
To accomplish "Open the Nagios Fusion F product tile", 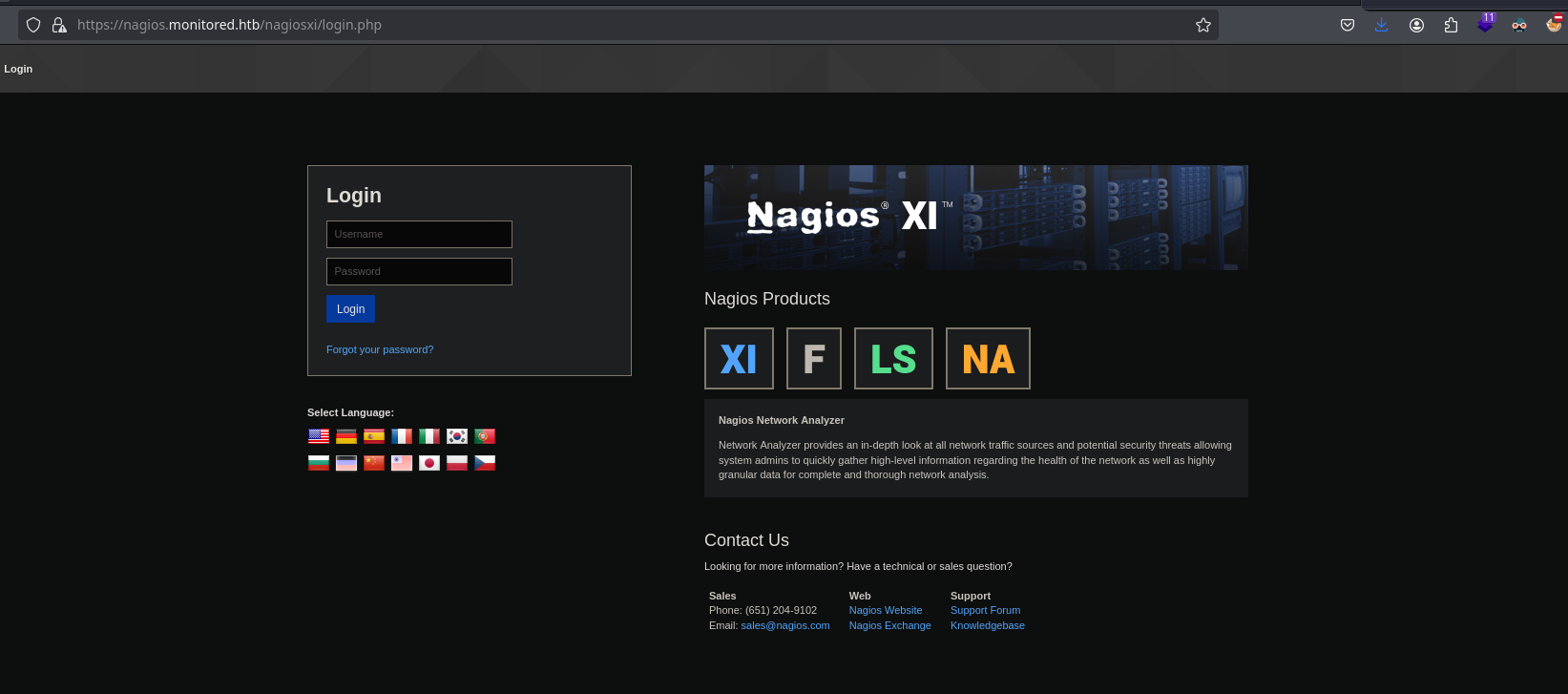I will tap(814, 359).
